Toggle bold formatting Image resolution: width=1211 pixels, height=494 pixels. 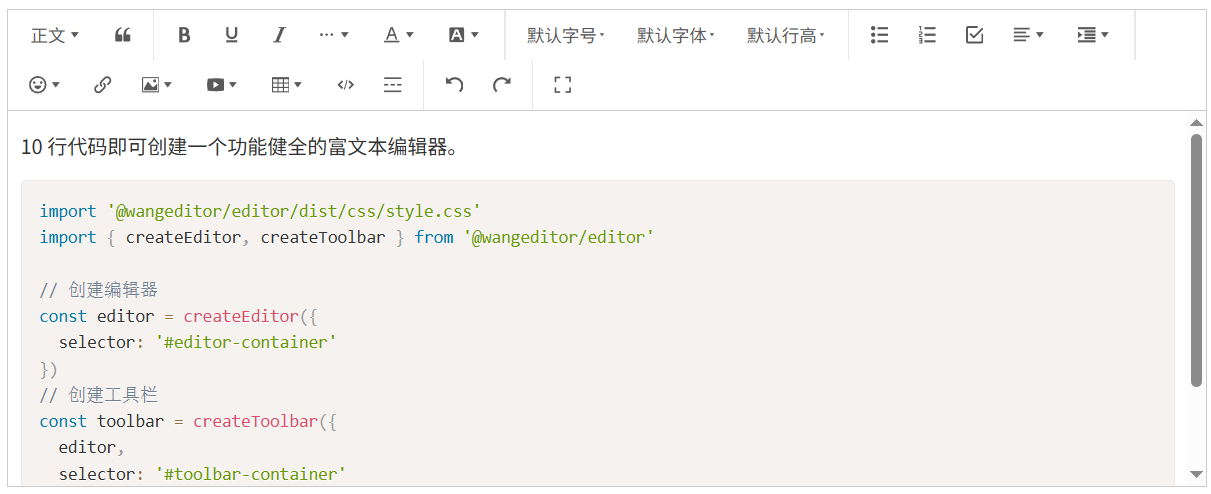(184, 35)
